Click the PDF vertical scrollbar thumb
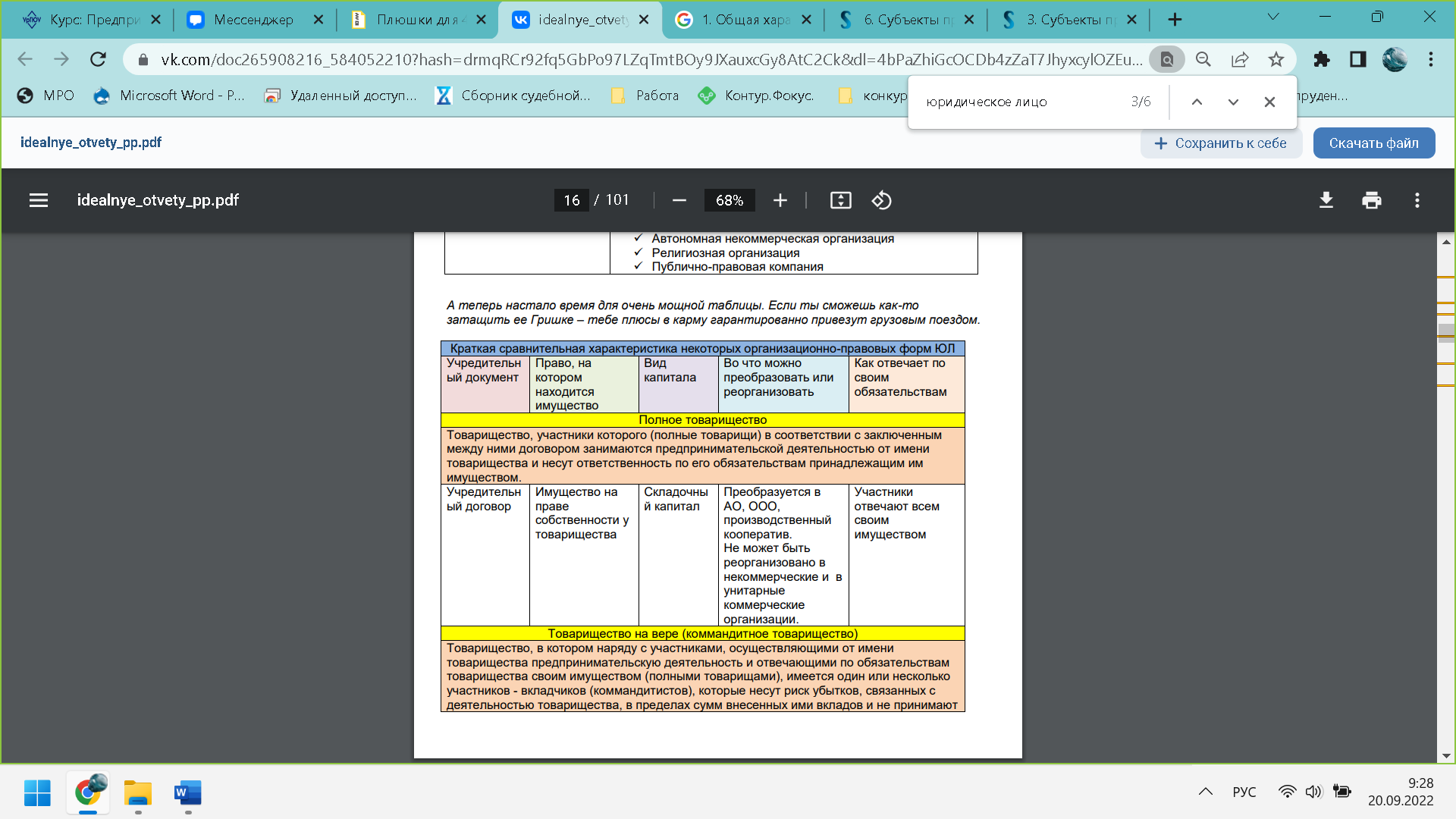This screenshot has width=1456, height=819. pyautogui.click(x=1446, y=332)
